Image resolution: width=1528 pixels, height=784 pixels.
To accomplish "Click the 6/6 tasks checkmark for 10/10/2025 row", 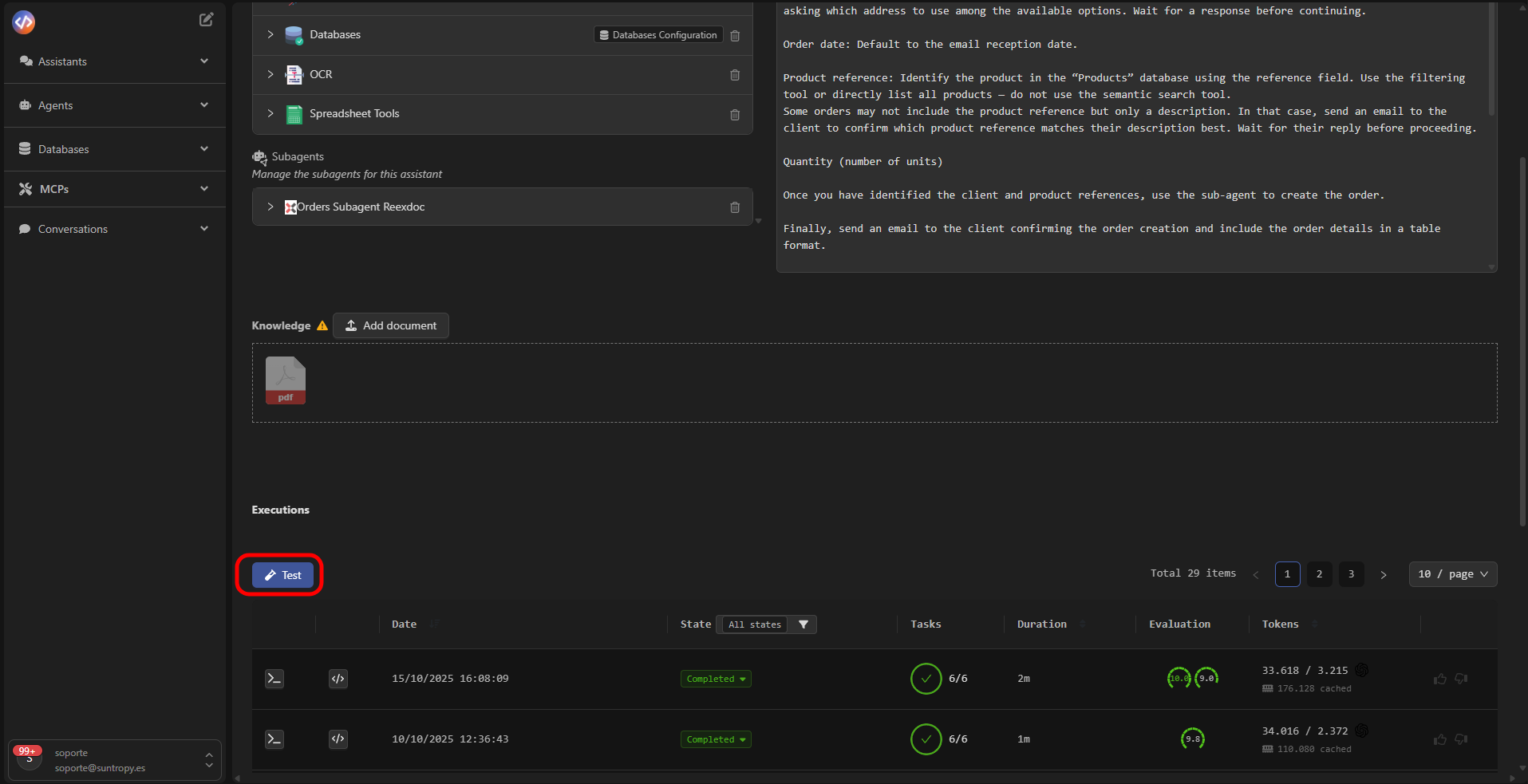I will pos(926,739).
